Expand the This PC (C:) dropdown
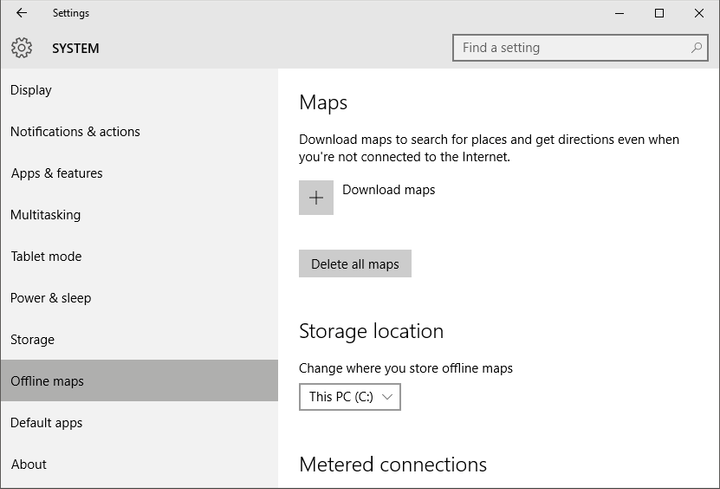This screenshot has height=489, width=720. pyautogui.click(x=350, y=397)
